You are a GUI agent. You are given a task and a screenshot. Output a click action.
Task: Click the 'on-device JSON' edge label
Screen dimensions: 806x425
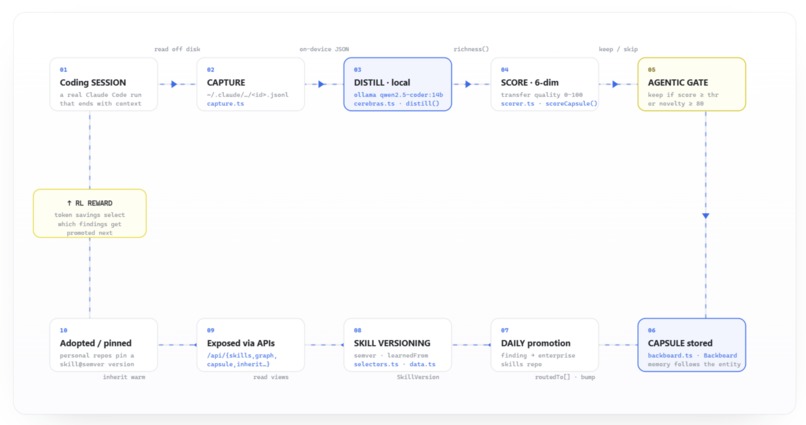pyautogui.click(x=324, y=49)
